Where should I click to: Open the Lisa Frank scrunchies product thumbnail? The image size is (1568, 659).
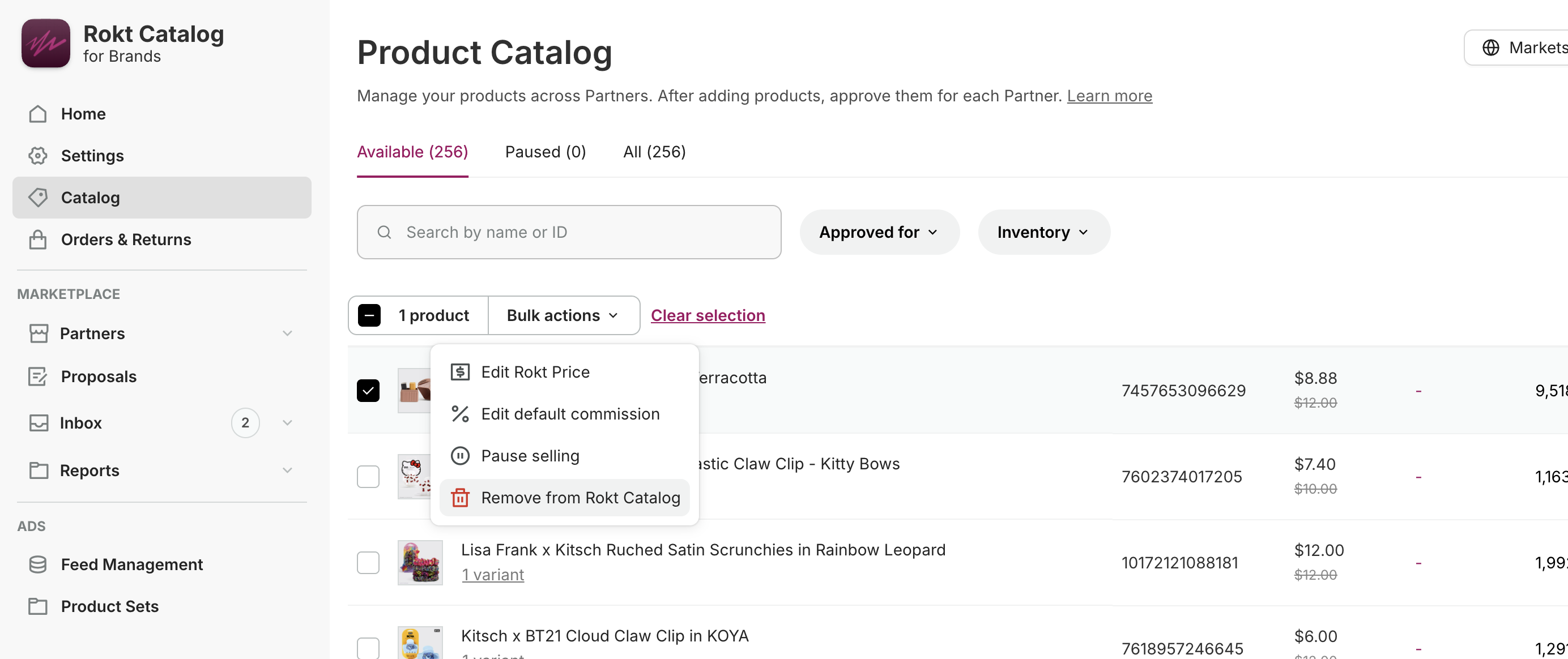[x=420, y=563]
